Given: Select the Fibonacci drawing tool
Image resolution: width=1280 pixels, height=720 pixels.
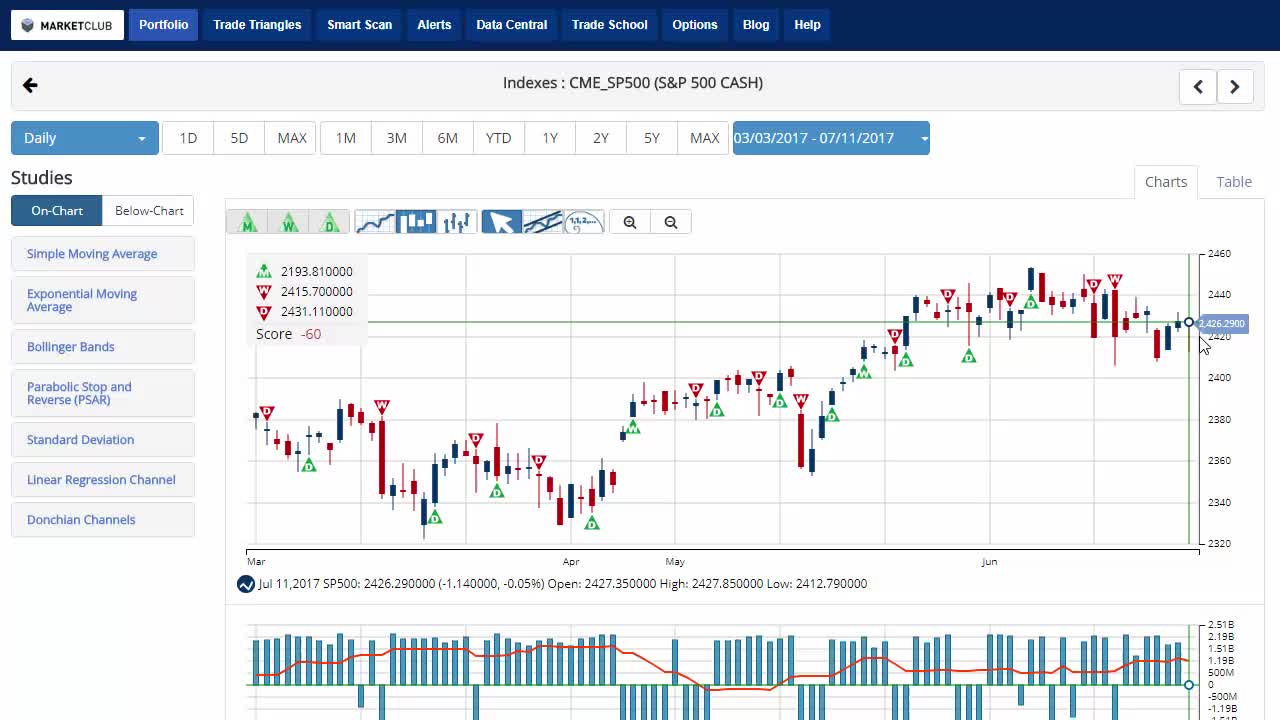Looking at the screenshot, I should tap(583, 222).
